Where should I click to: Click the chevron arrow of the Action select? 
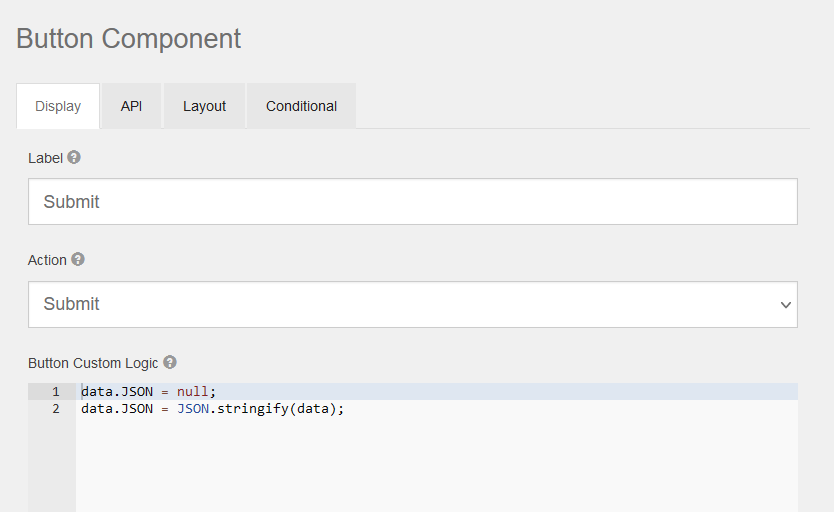click(x=785, y=305)
